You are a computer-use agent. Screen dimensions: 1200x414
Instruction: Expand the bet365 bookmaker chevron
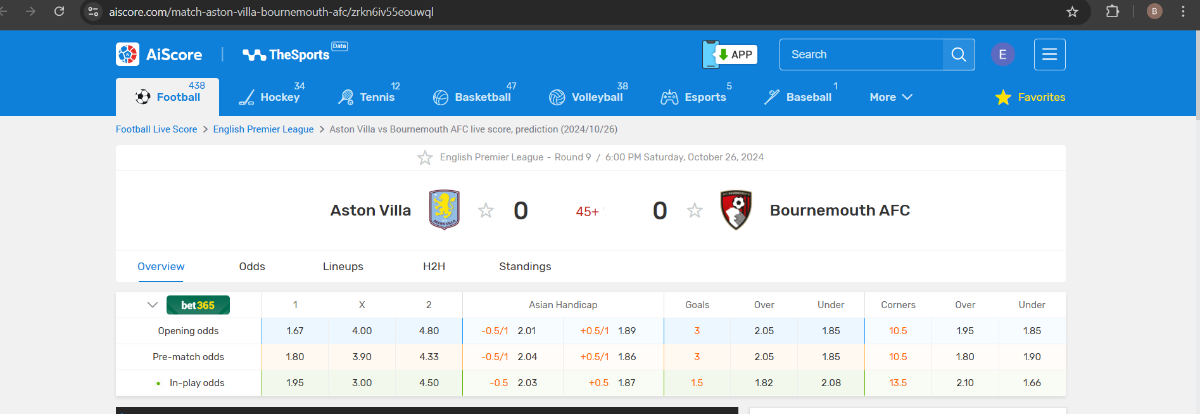tap(153, 305)
